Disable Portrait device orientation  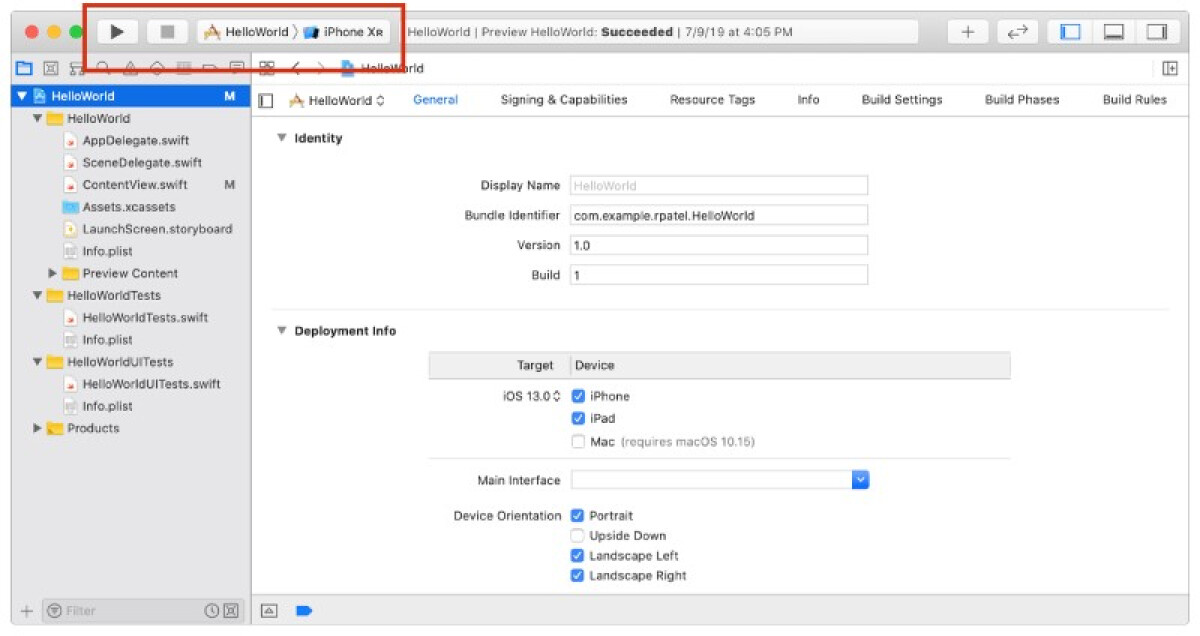tap(577, 515)
